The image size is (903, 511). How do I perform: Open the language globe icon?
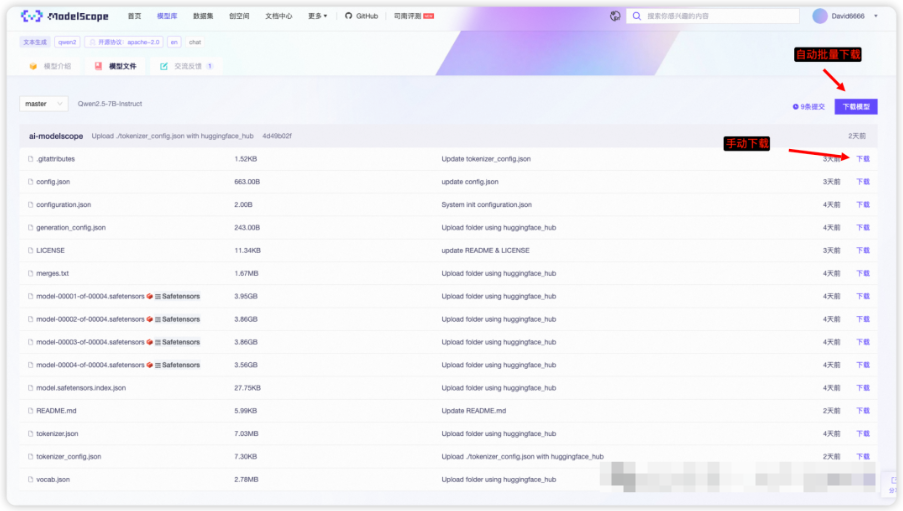tap(615, 16)
